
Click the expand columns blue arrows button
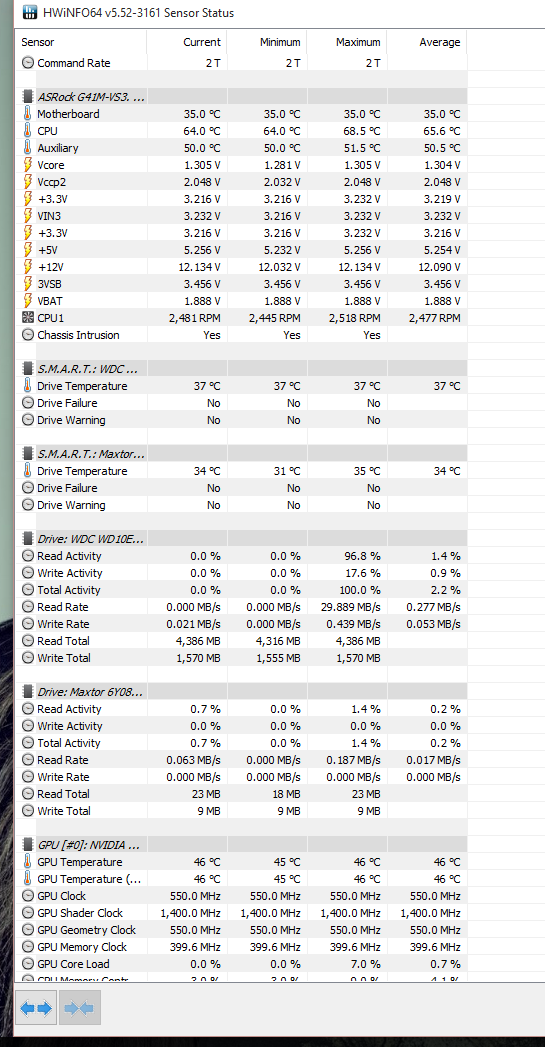pos(36,1008)
